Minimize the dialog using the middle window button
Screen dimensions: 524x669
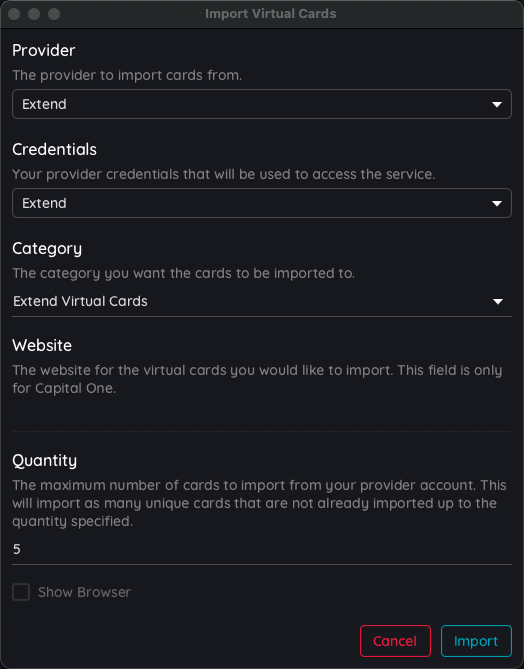coord(34,14)
